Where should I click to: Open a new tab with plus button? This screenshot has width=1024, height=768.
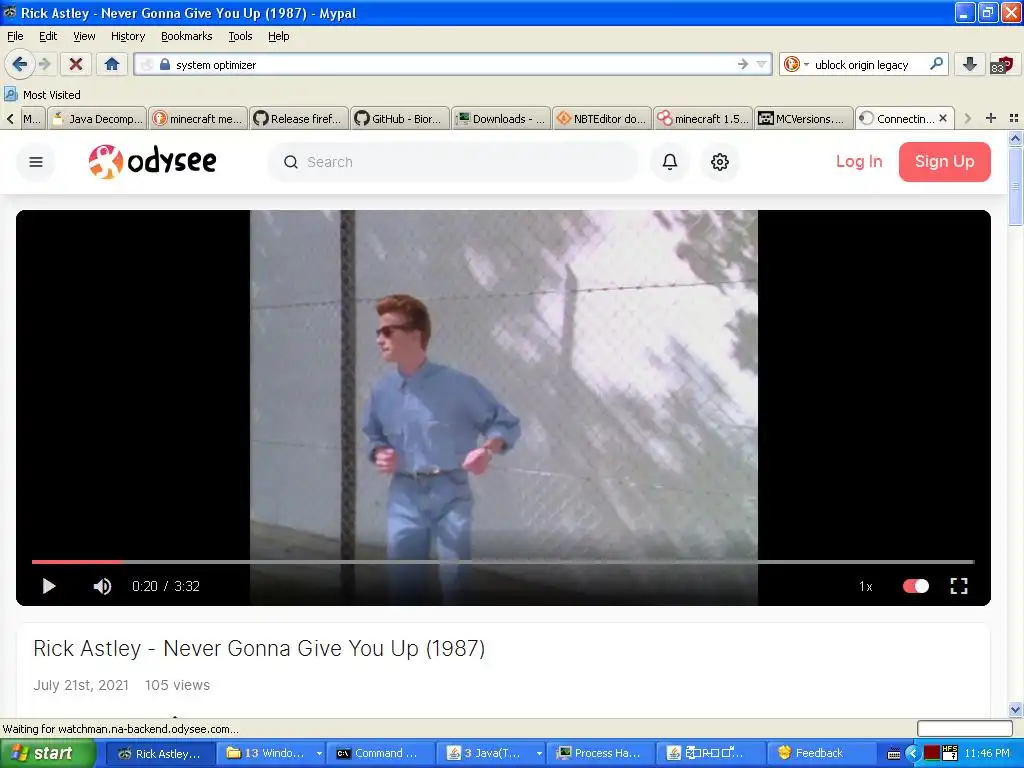[991, 118]
